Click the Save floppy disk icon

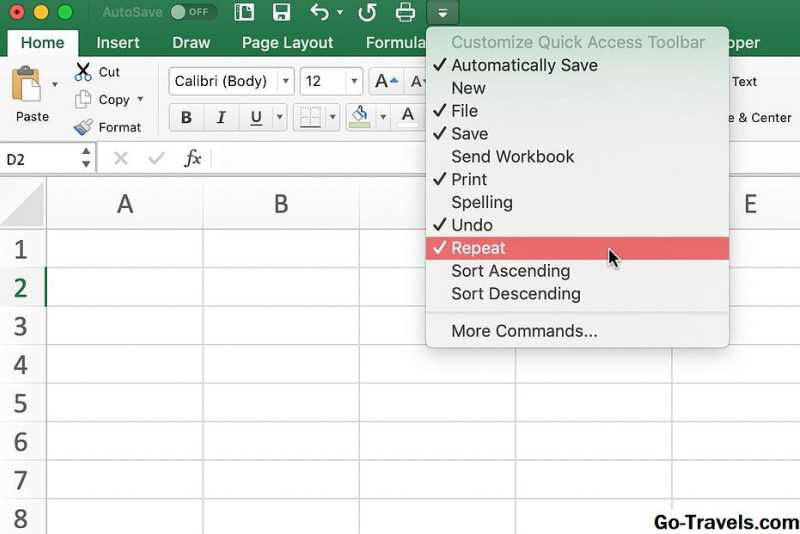[x=281, y=12]
